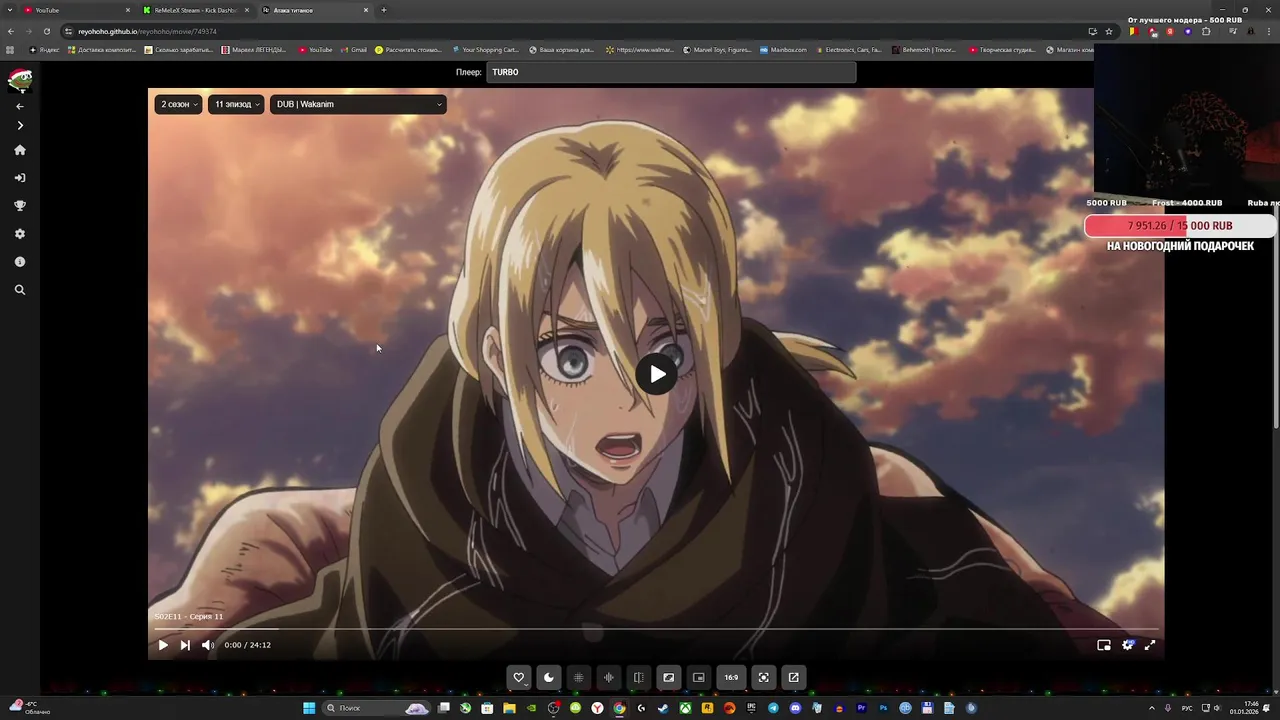Open the episode dropdown "11 эпизод"
This screenshot has width=1280, height=720.
coord(236,104)
